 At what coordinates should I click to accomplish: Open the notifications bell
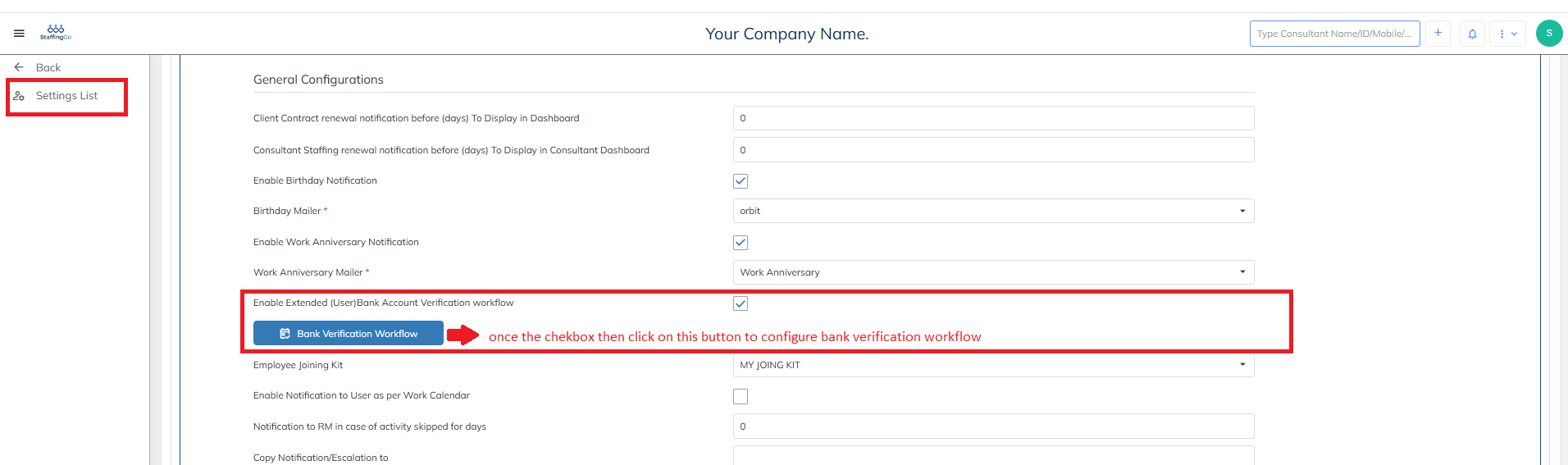coord(1472,34)
